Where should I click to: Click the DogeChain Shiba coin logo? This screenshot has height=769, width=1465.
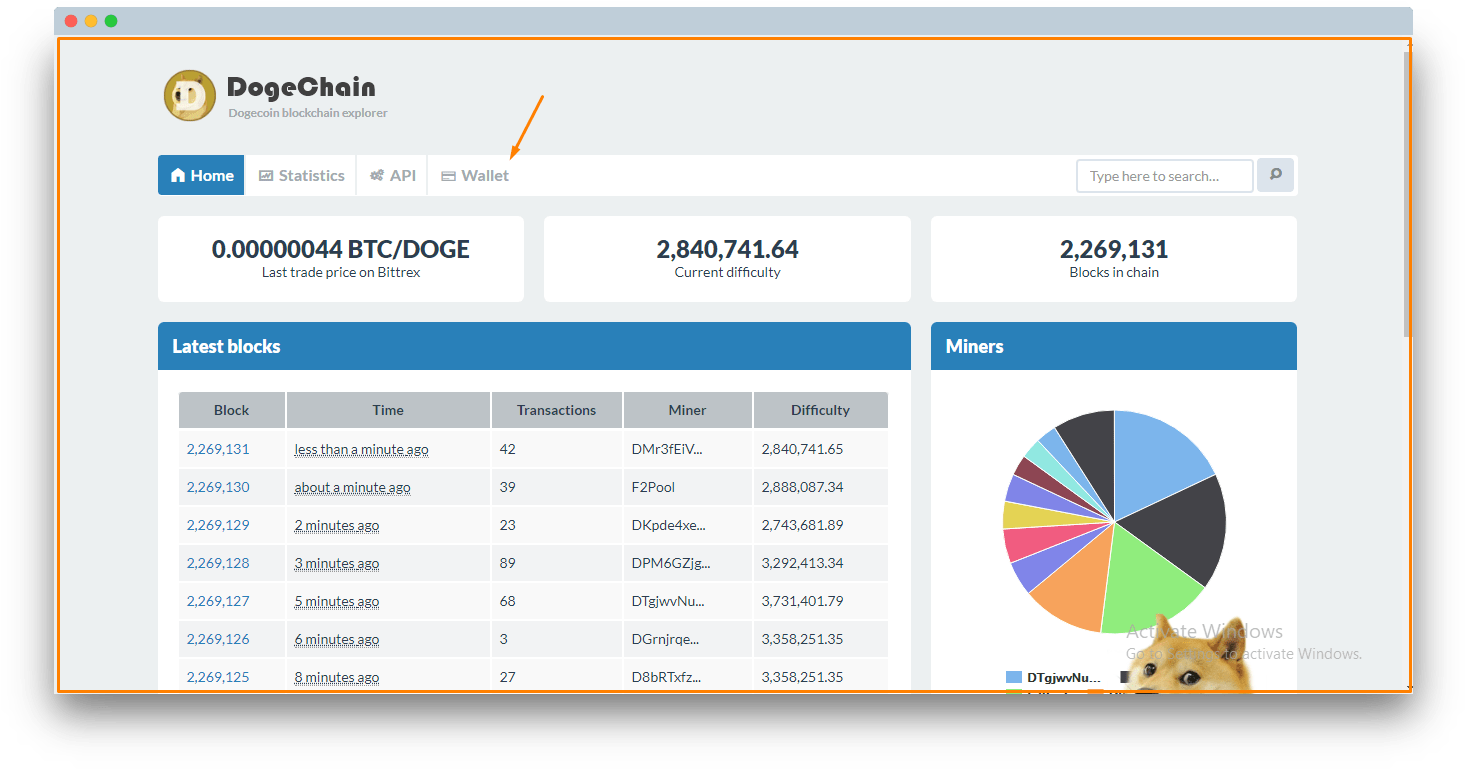189,96
